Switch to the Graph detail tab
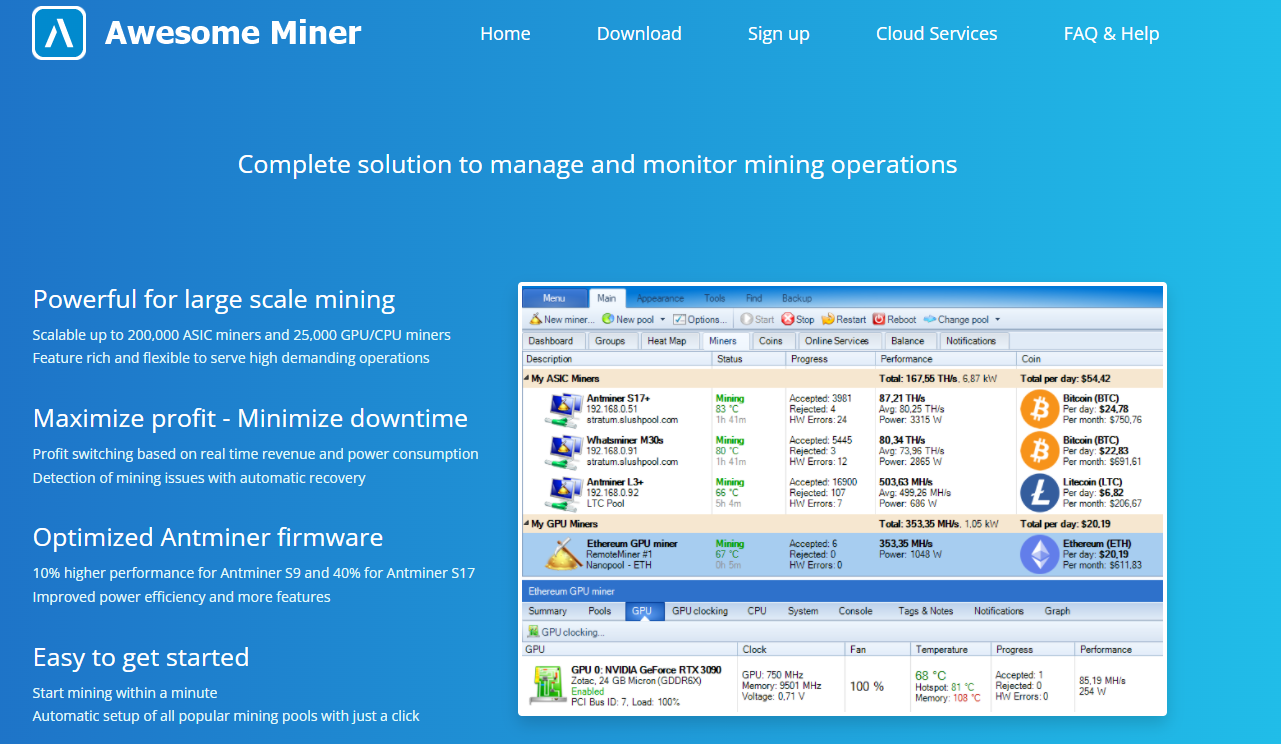 1057,611
